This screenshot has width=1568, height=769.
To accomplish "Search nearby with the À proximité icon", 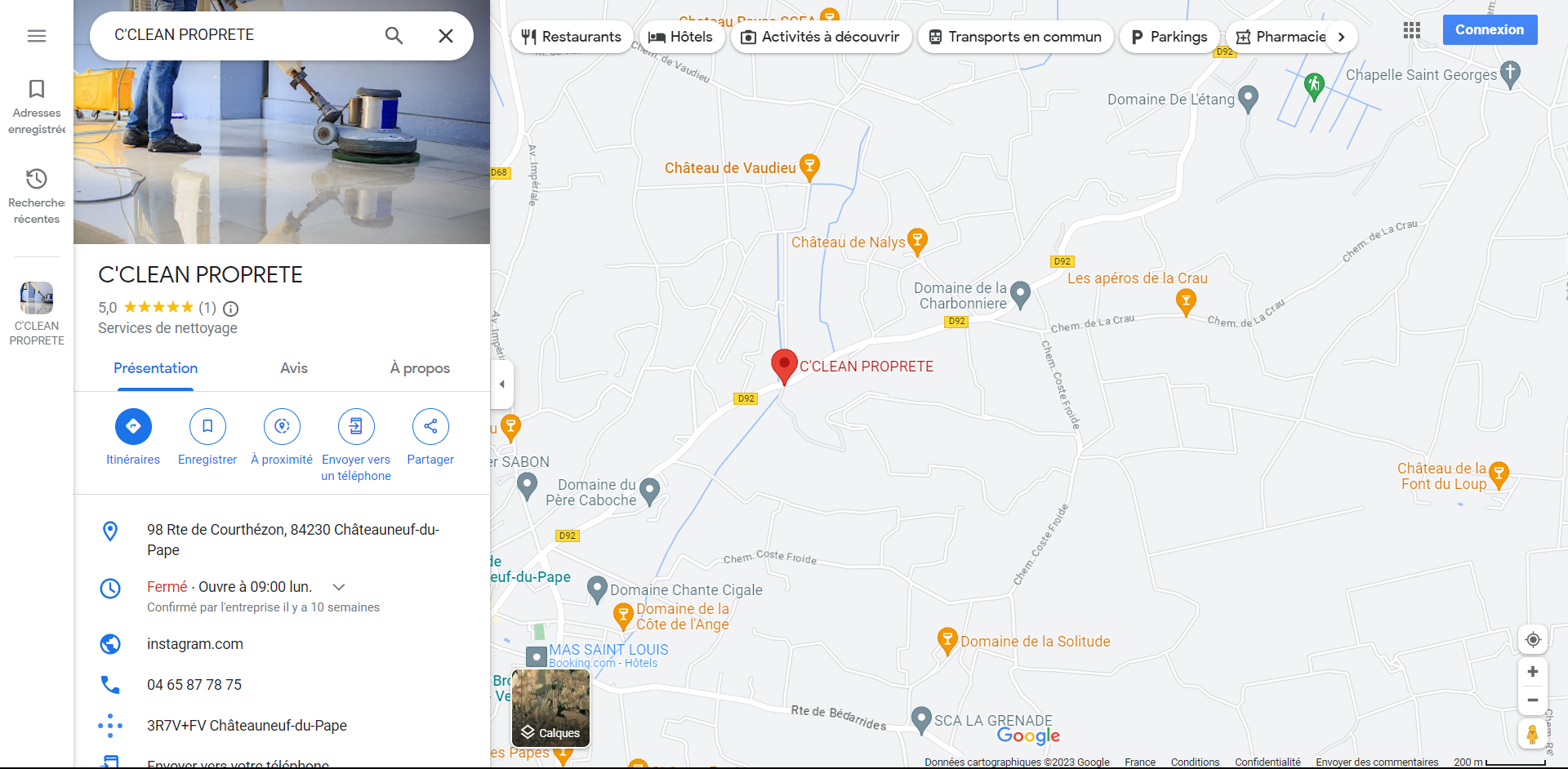I will [x=282, y=426].
